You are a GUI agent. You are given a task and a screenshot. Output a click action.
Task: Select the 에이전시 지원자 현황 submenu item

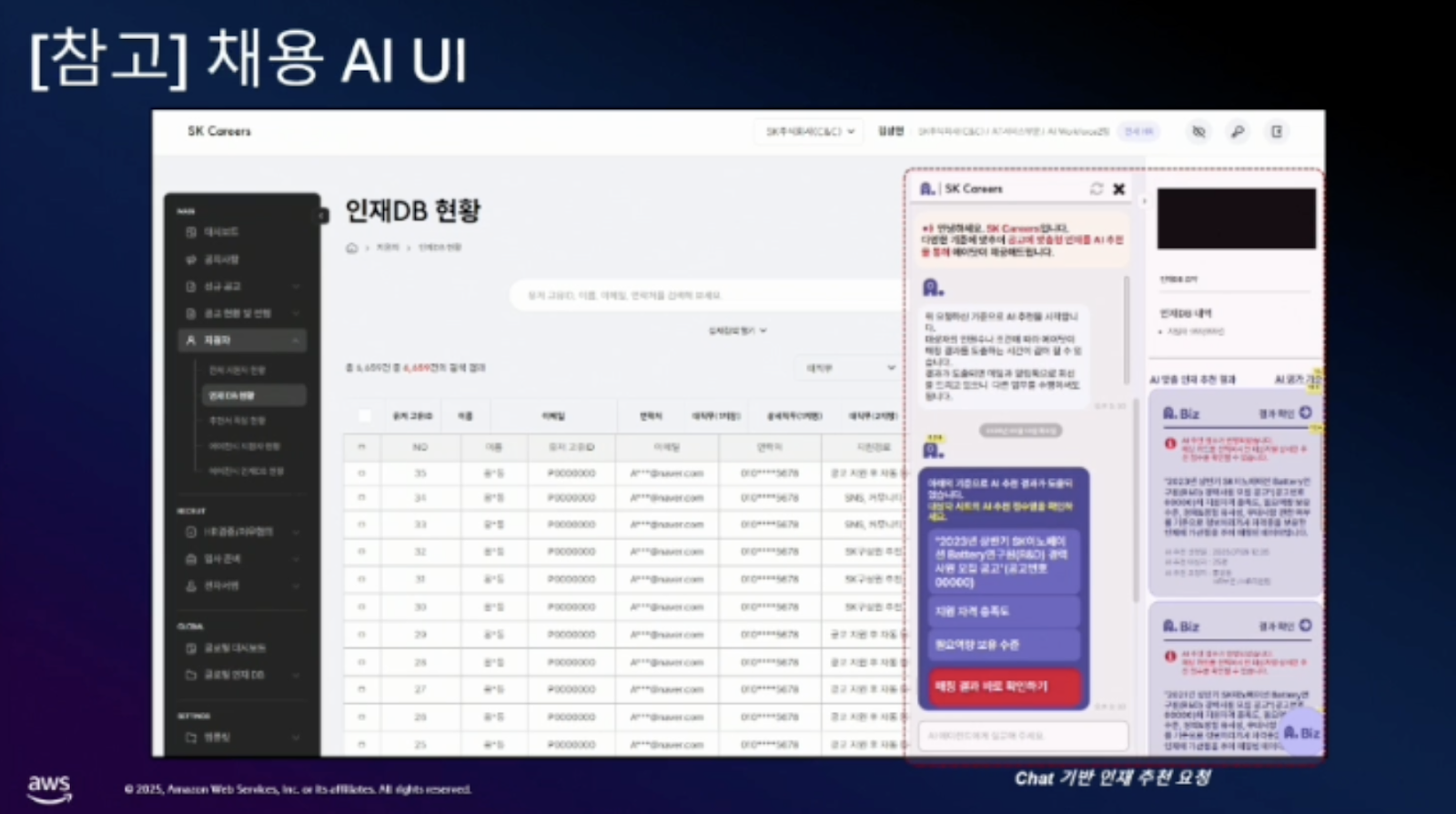tap(245, 446)
